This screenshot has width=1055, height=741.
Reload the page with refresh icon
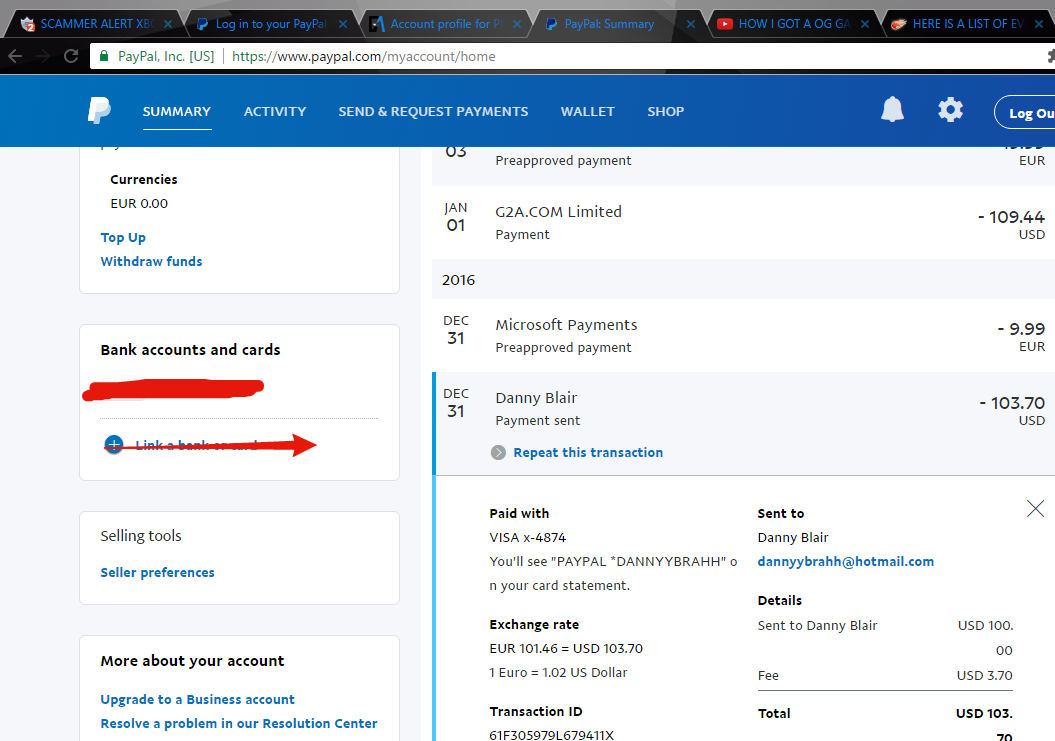pos(71,57)
